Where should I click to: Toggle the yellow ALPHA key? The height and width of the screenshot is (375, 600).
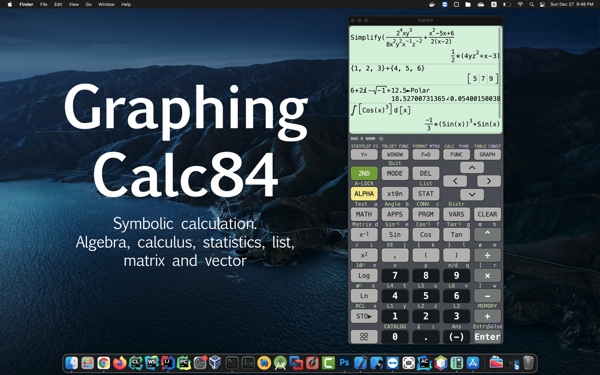pyautogui.click(x=364, y=194)
